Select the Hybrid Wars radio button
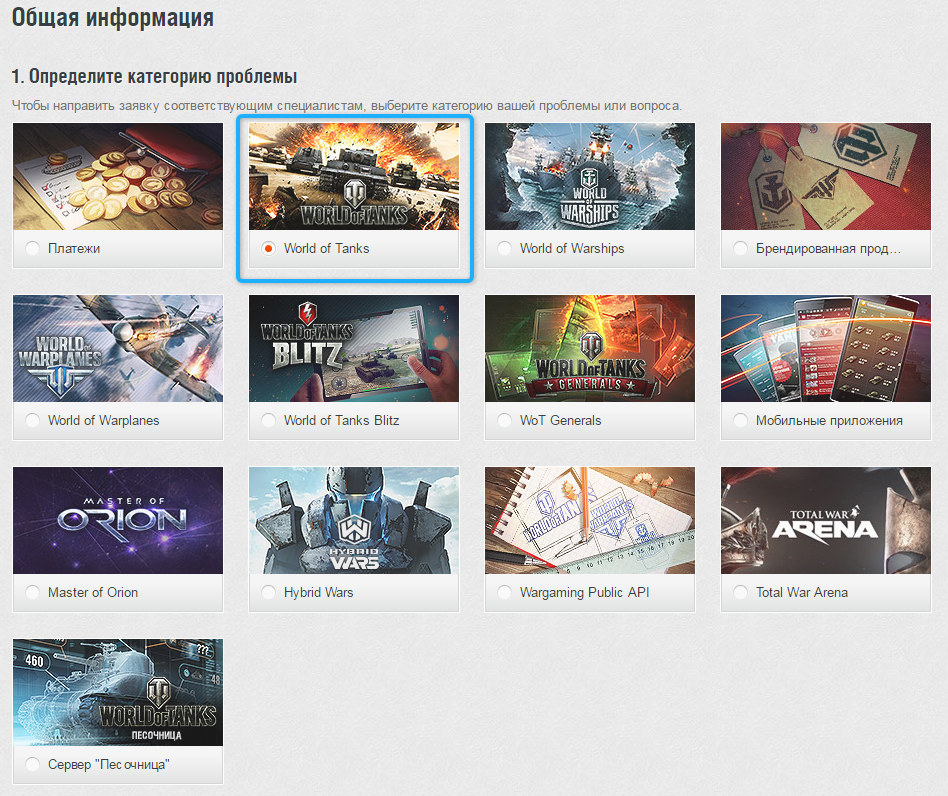The width and height of the screenshot is (948, 796). tap(268, 592)
